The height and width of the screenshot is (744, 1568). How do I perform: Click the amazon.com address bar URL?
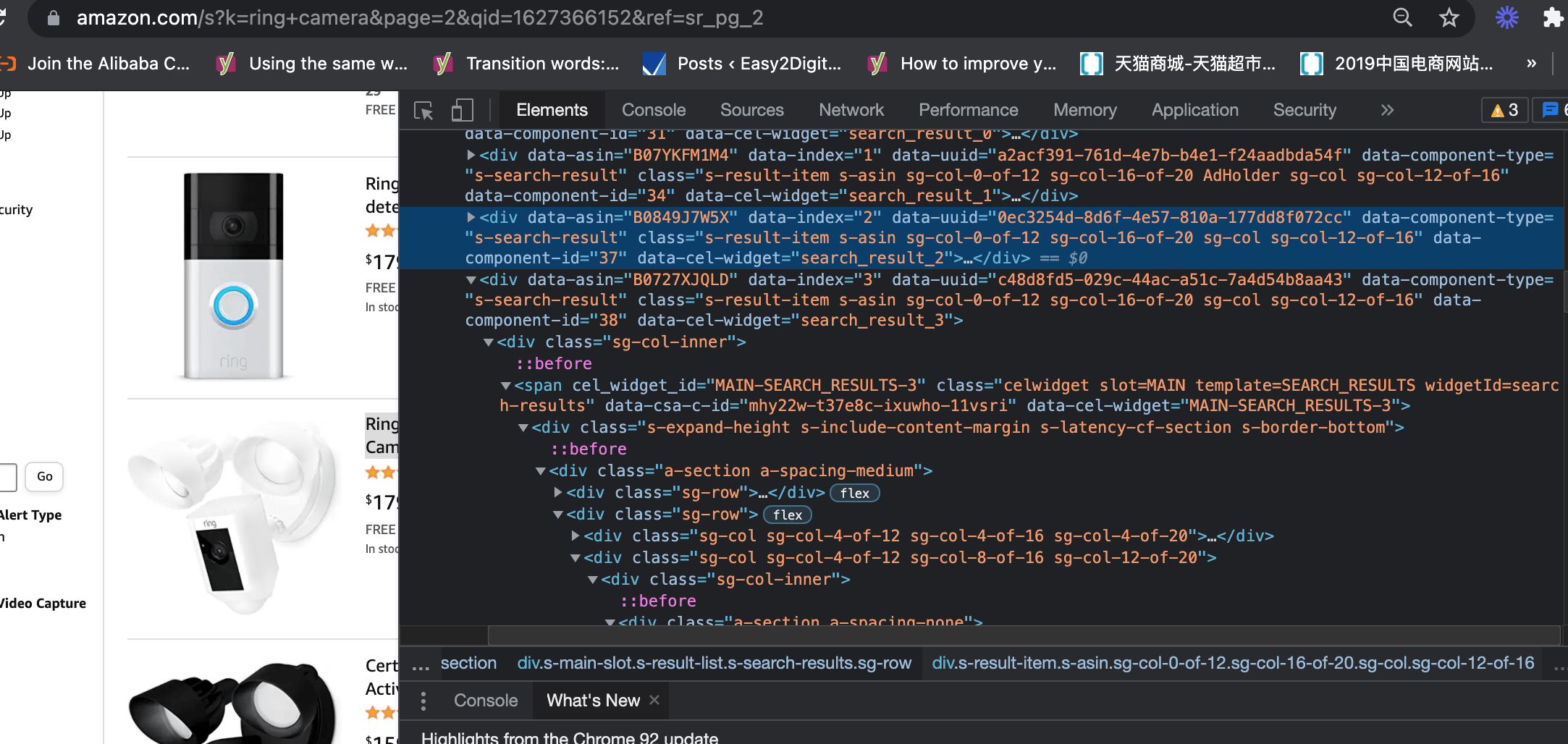pos(420,17)
